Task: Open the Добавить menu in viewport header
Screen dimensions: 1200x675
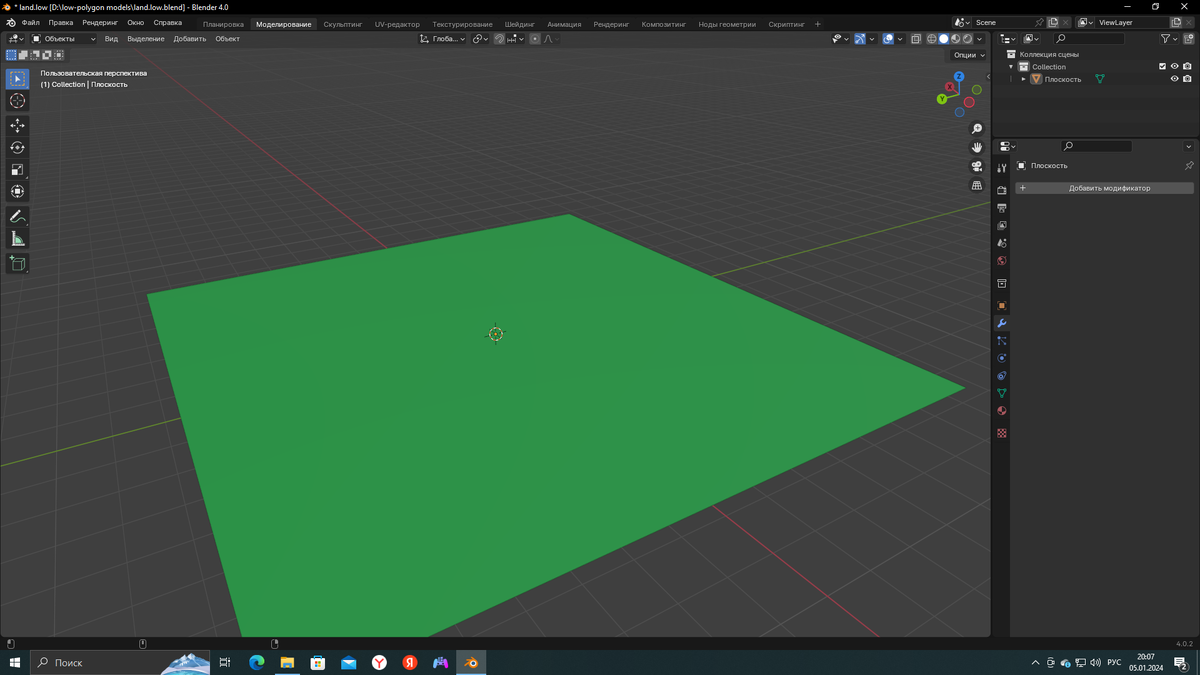Action: pyautogui.click(x=190, y=39)
